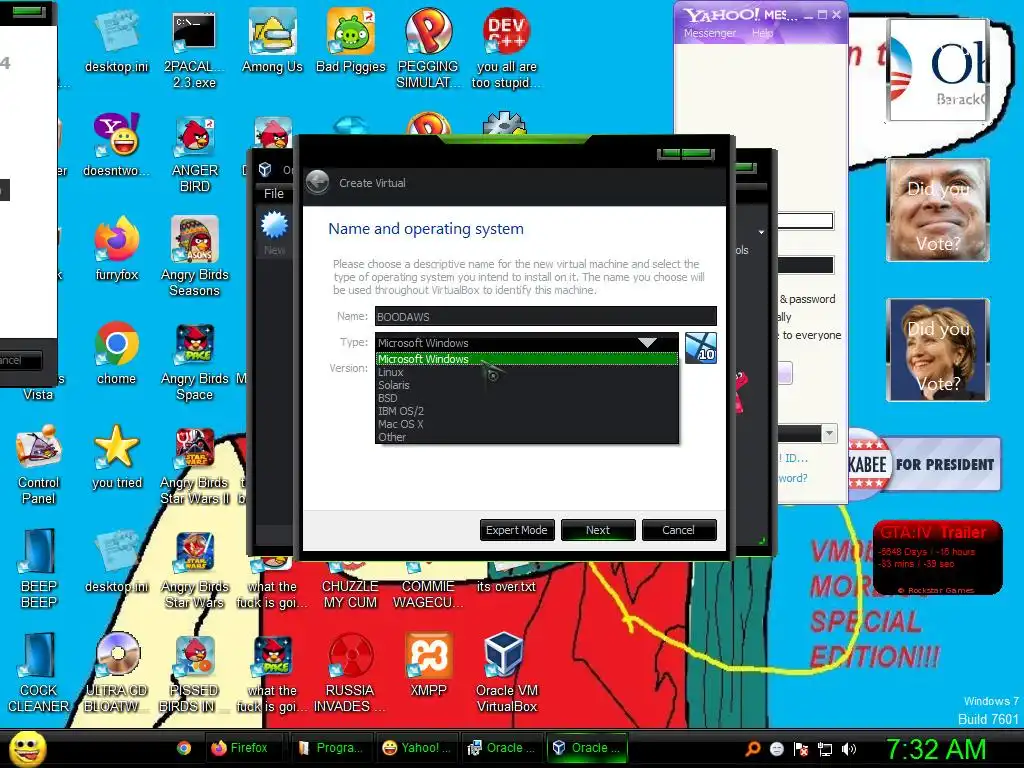Open the Help menu in Yahoo Messenger

pos(762,33)
